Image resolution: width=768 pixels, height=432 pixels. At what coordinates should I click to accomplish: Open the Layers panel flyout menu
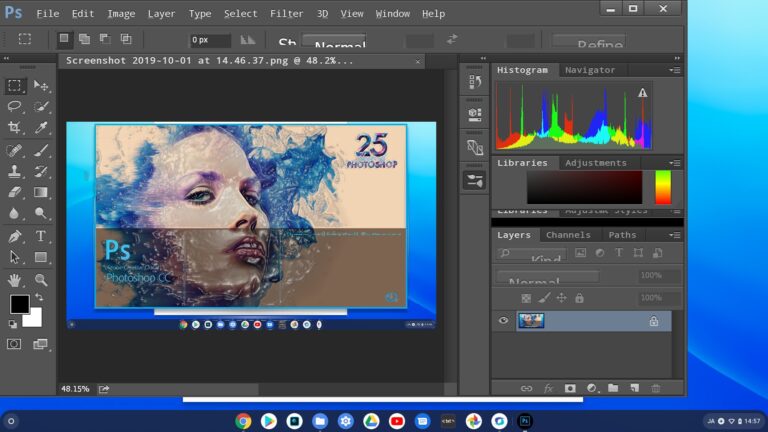[675, 235]
